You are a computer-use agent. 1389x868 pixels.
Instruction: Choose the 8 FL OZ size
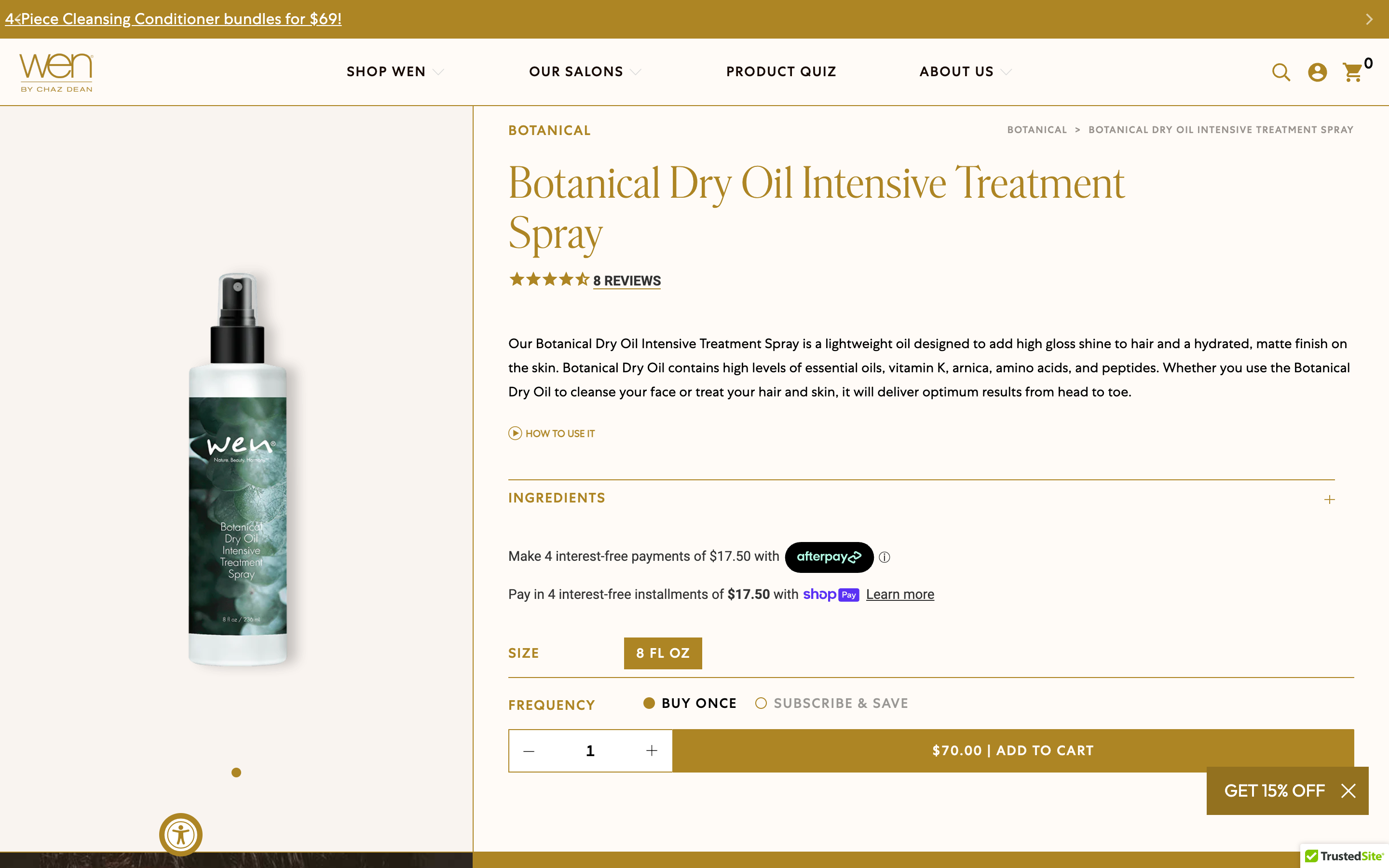662,653
